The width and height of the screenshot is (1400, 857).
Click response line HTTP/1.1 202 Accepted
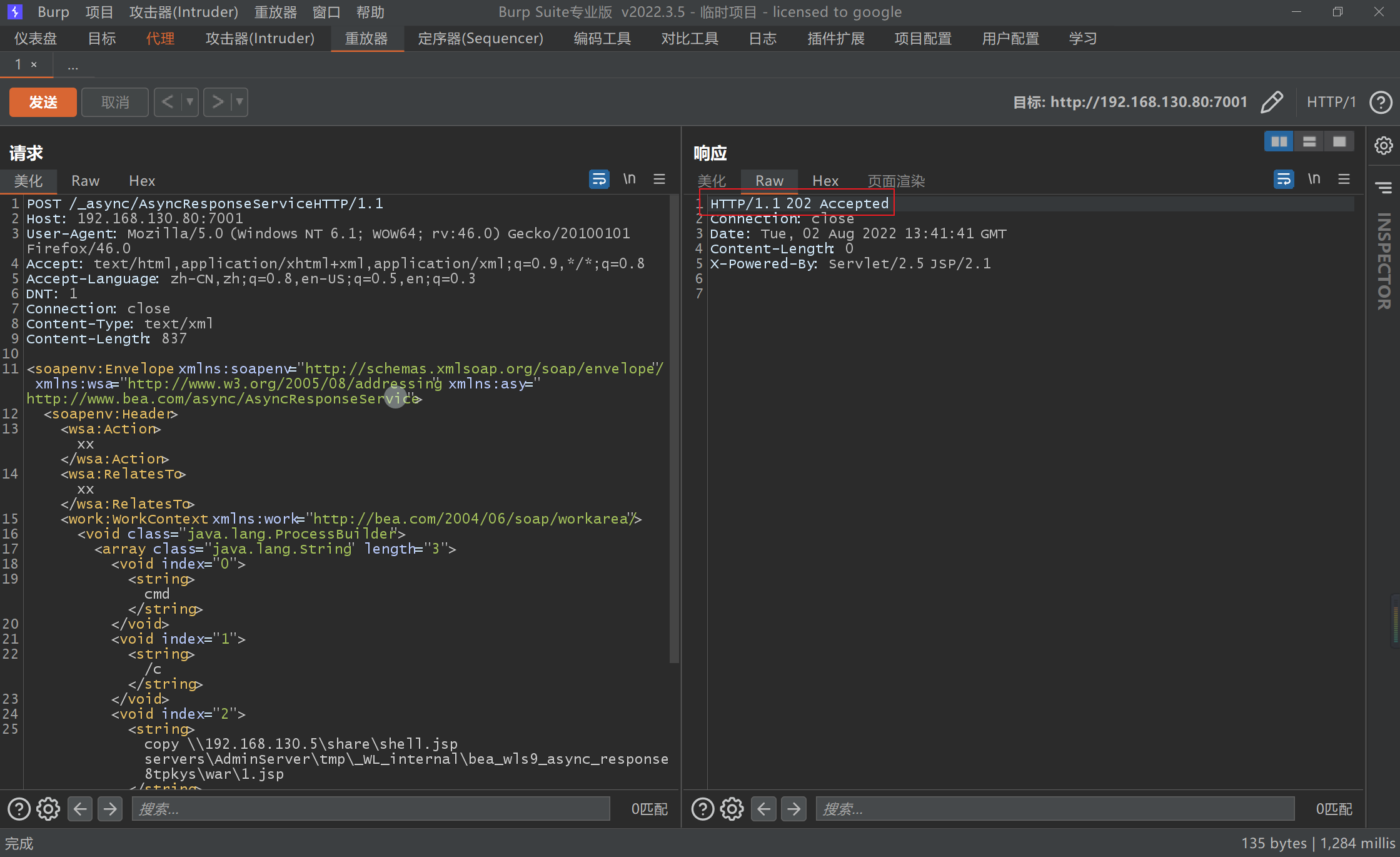pos(799,203)
